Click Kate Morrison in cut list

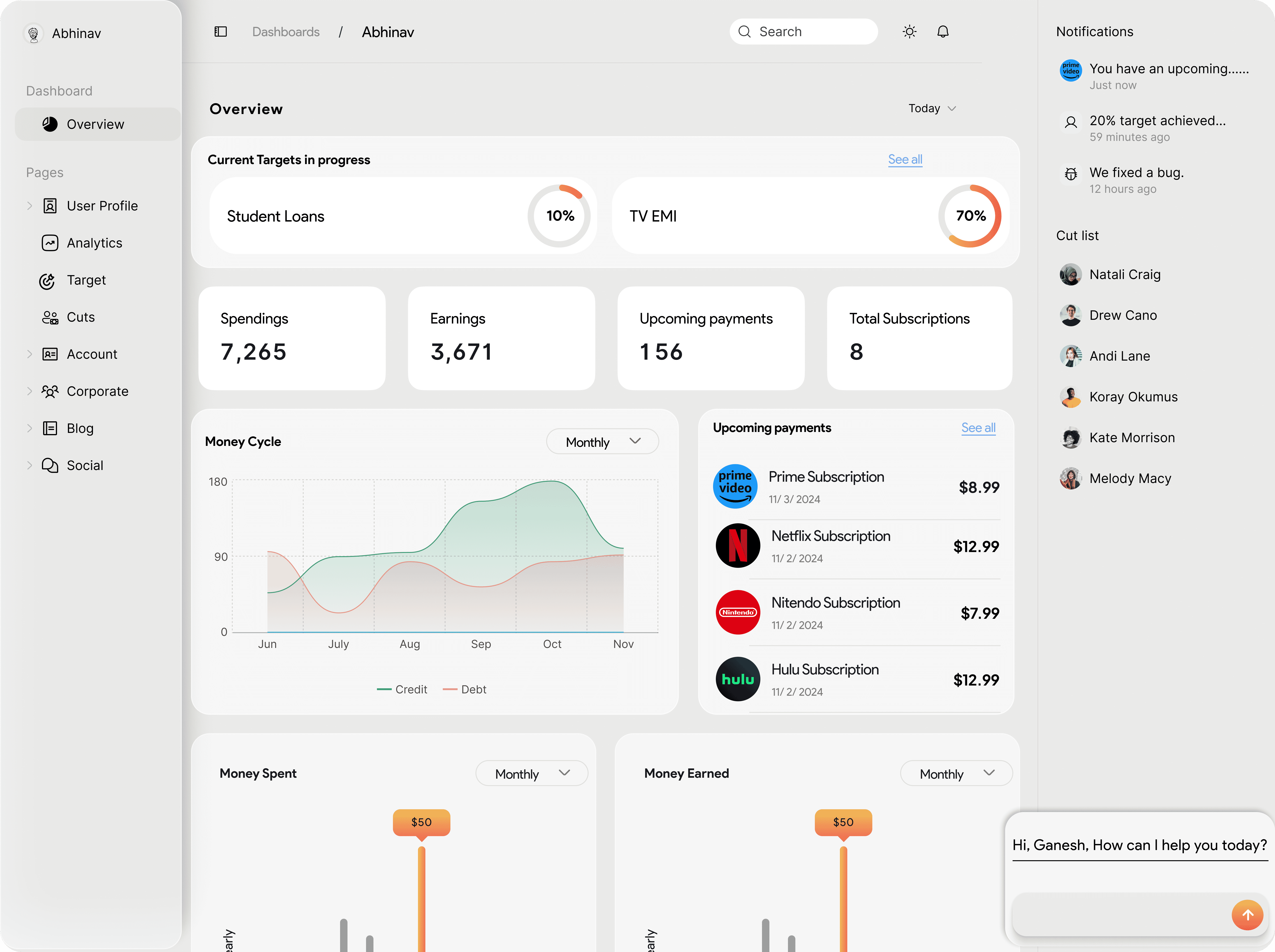(1118, 438)
